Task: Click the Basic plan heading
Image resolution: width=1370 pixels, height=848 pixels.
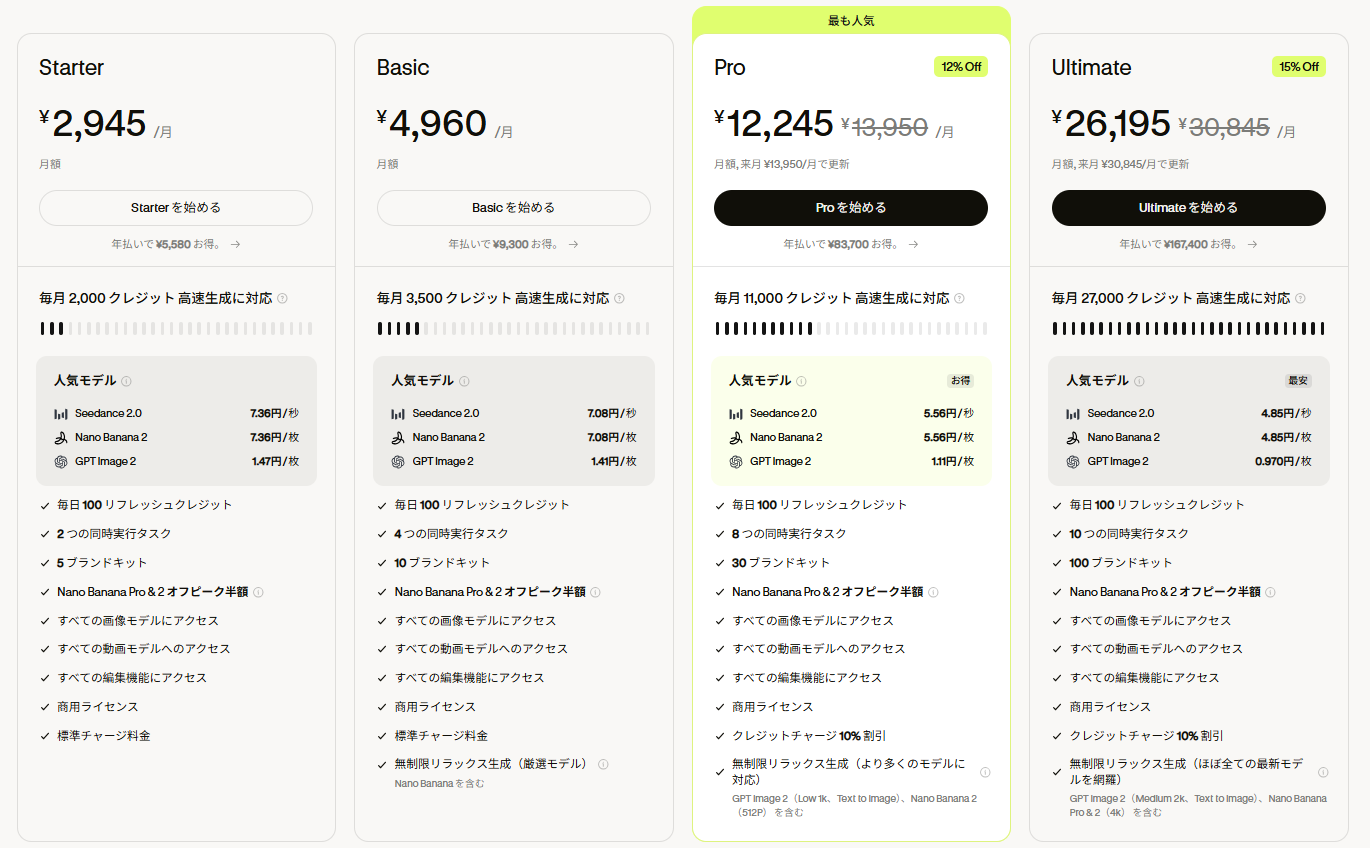Action: point(403,68)
